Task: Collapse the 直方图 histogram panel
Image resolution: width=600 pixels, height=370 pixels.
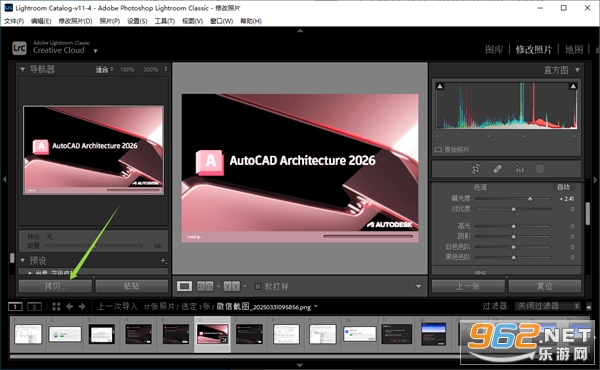Action: (x=577, y=70)
